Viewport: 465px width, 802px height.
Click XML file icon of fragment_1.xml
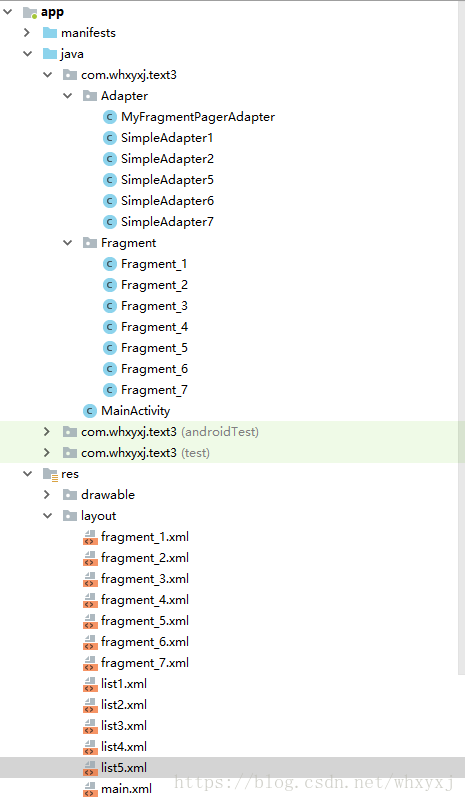90,537
